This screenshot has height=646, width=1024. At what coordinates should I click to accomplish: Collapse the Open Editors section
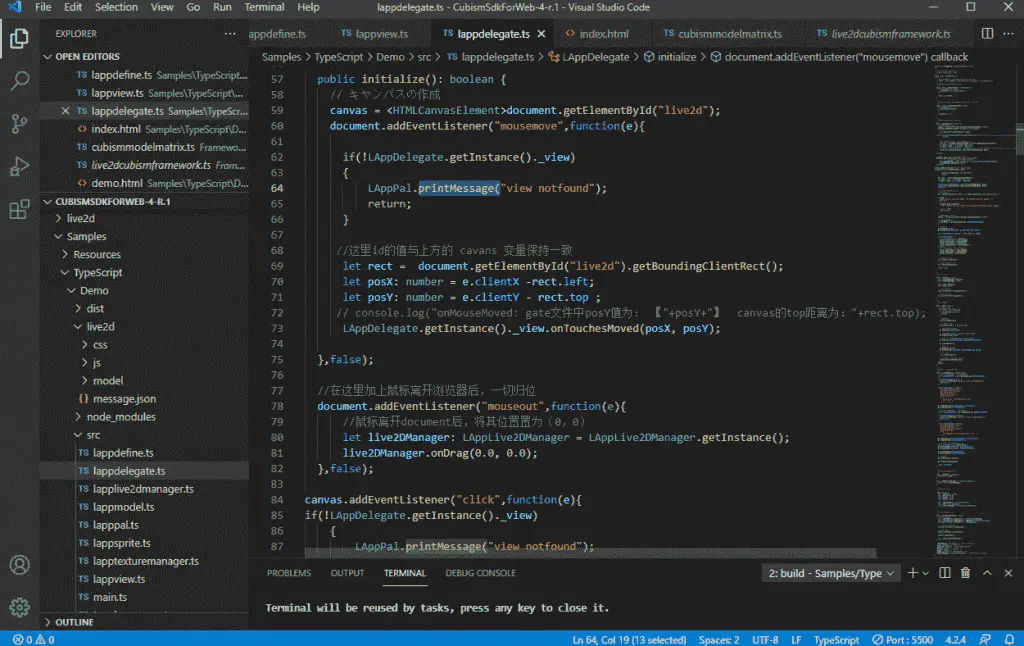coord(47,57)
